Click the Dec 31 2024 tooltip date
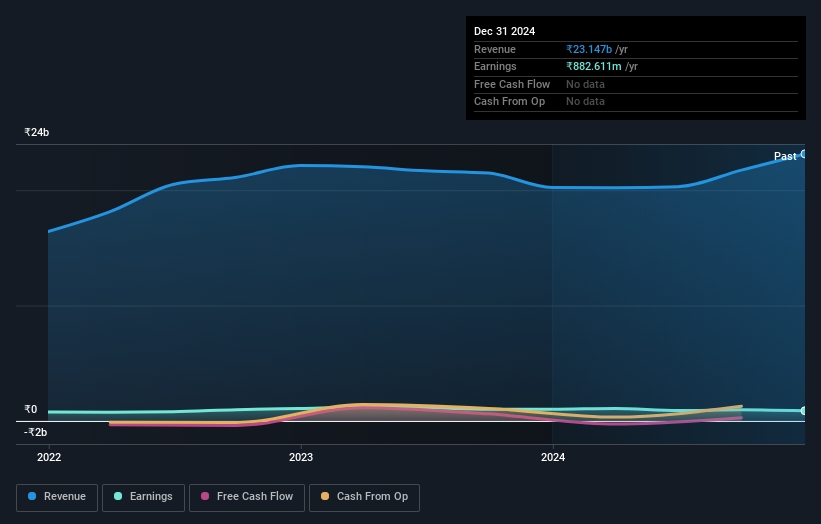The width and height of the screenshot is (821, 524). click(x=504, y=31)
